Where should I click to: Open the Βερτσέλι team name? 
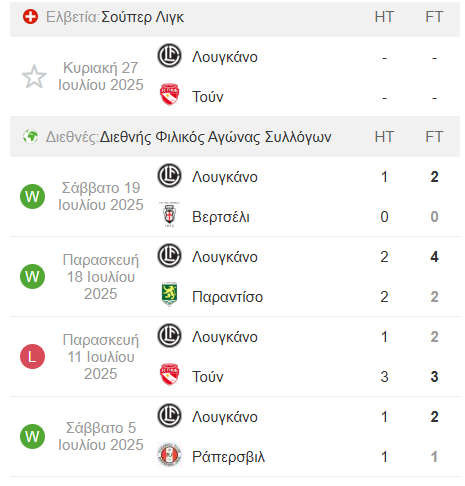pos(221,217)
